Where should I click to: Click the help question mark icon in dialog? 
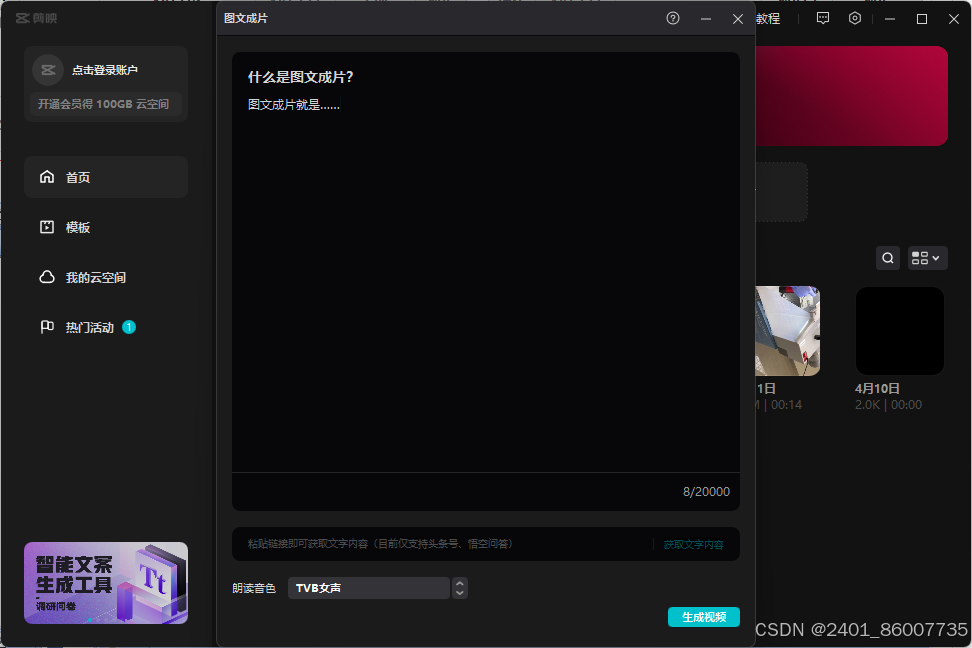(673, 19)
